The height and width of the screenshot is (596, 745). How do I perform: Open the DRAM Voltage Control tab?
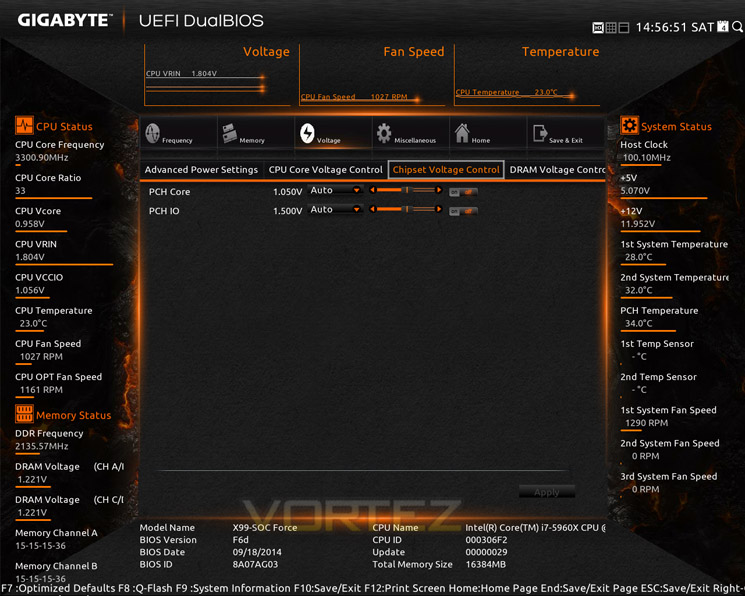point(556,170)
